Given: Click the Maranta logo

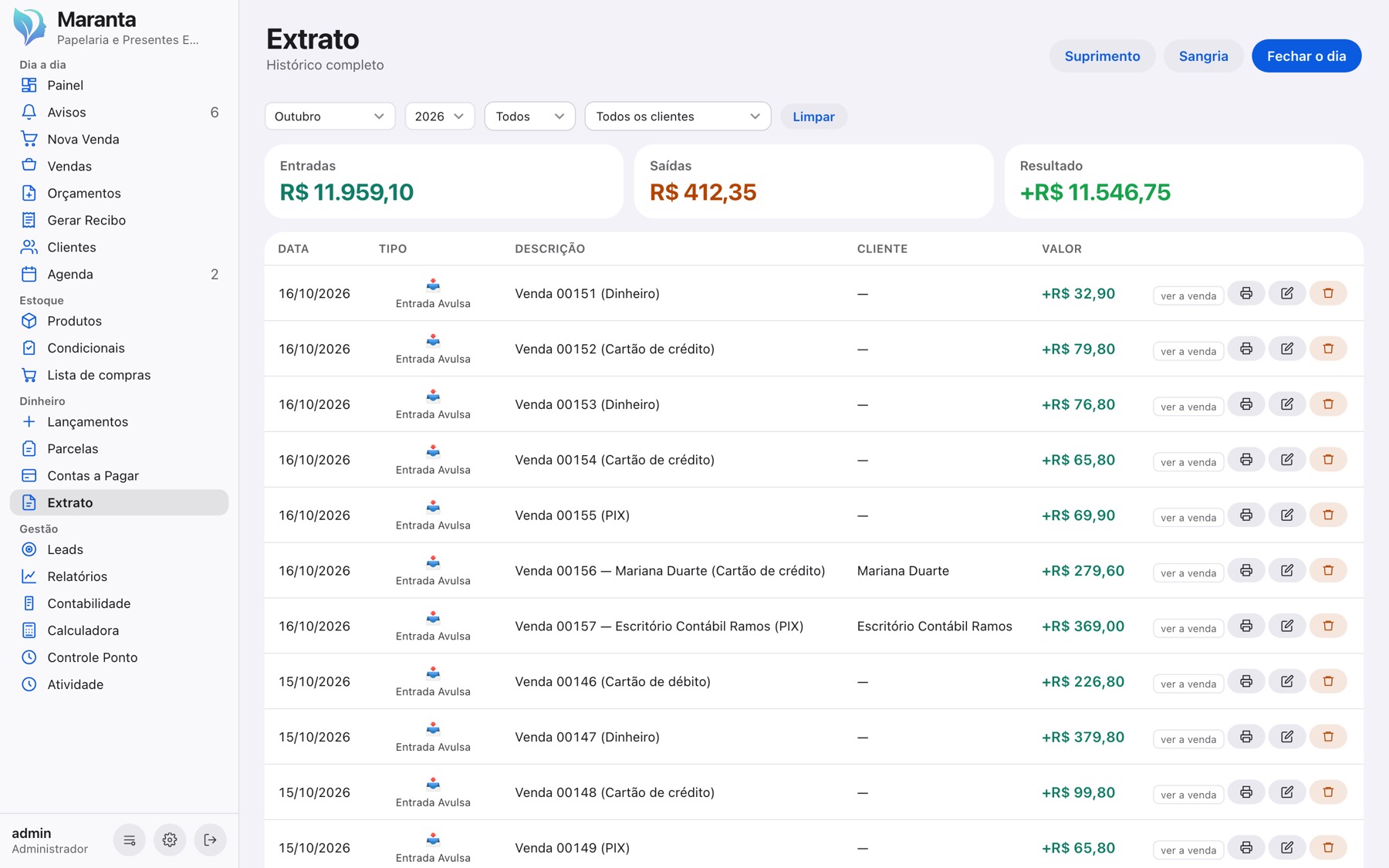Looking at the screenshot, I should [30, 27].
